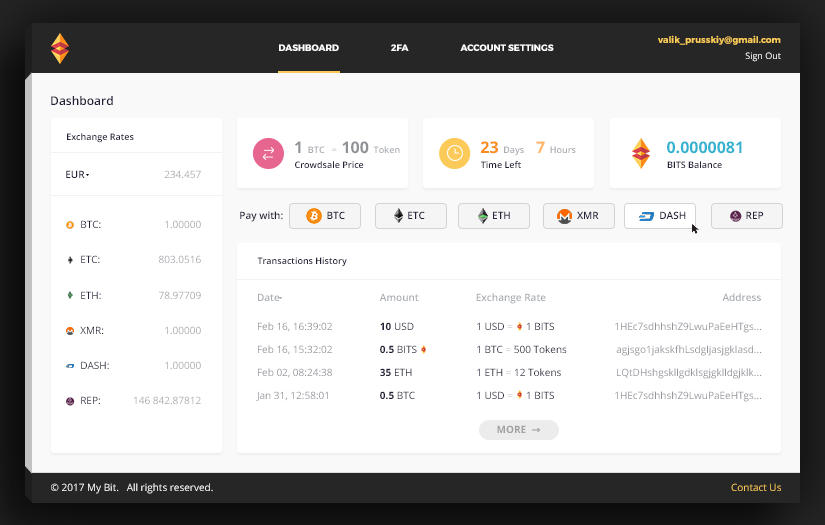Click the BITS Balance diamond logo icon
This screenshot has height=525, width=825.
641,153
